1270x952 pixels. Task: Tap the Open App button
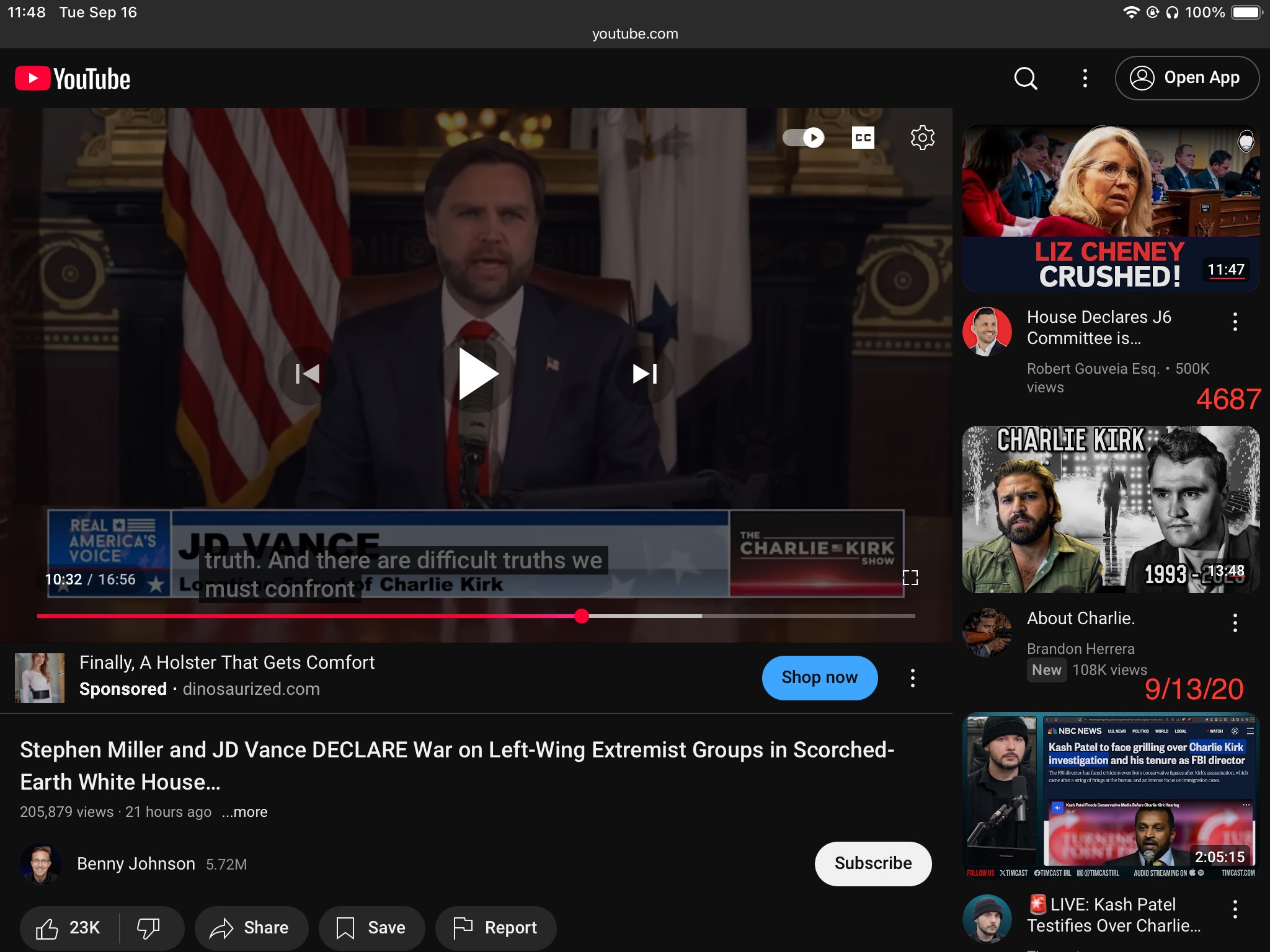(x=1187, y=78)
